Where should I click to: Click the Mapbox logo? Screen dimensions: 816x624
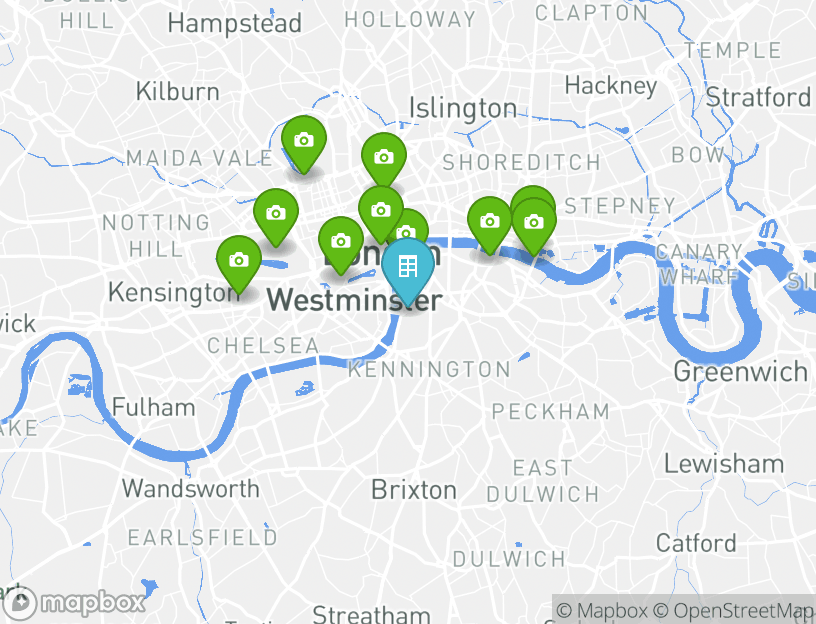[x=73, y=603]
